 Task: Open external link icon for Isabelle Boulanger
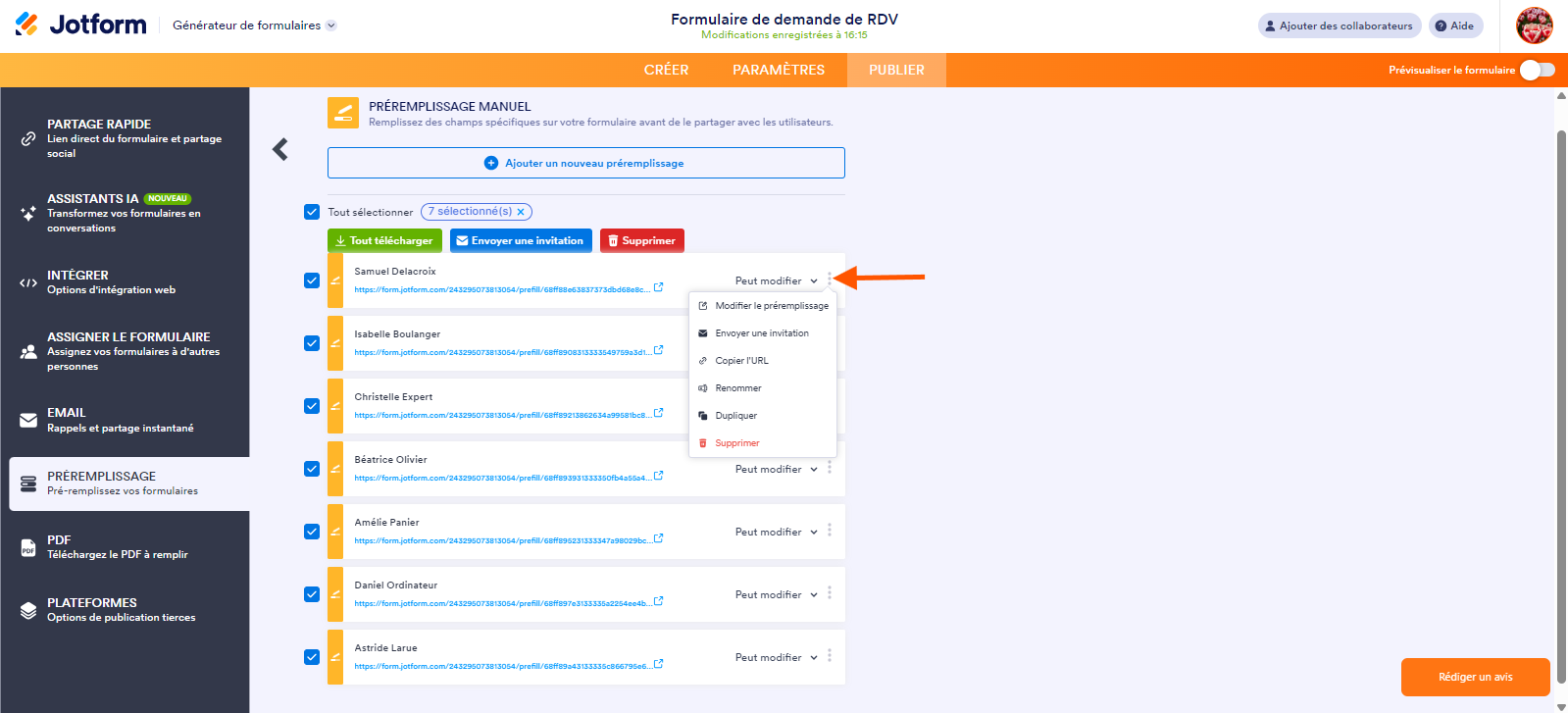pyautogui.click(x=659, y=350)
